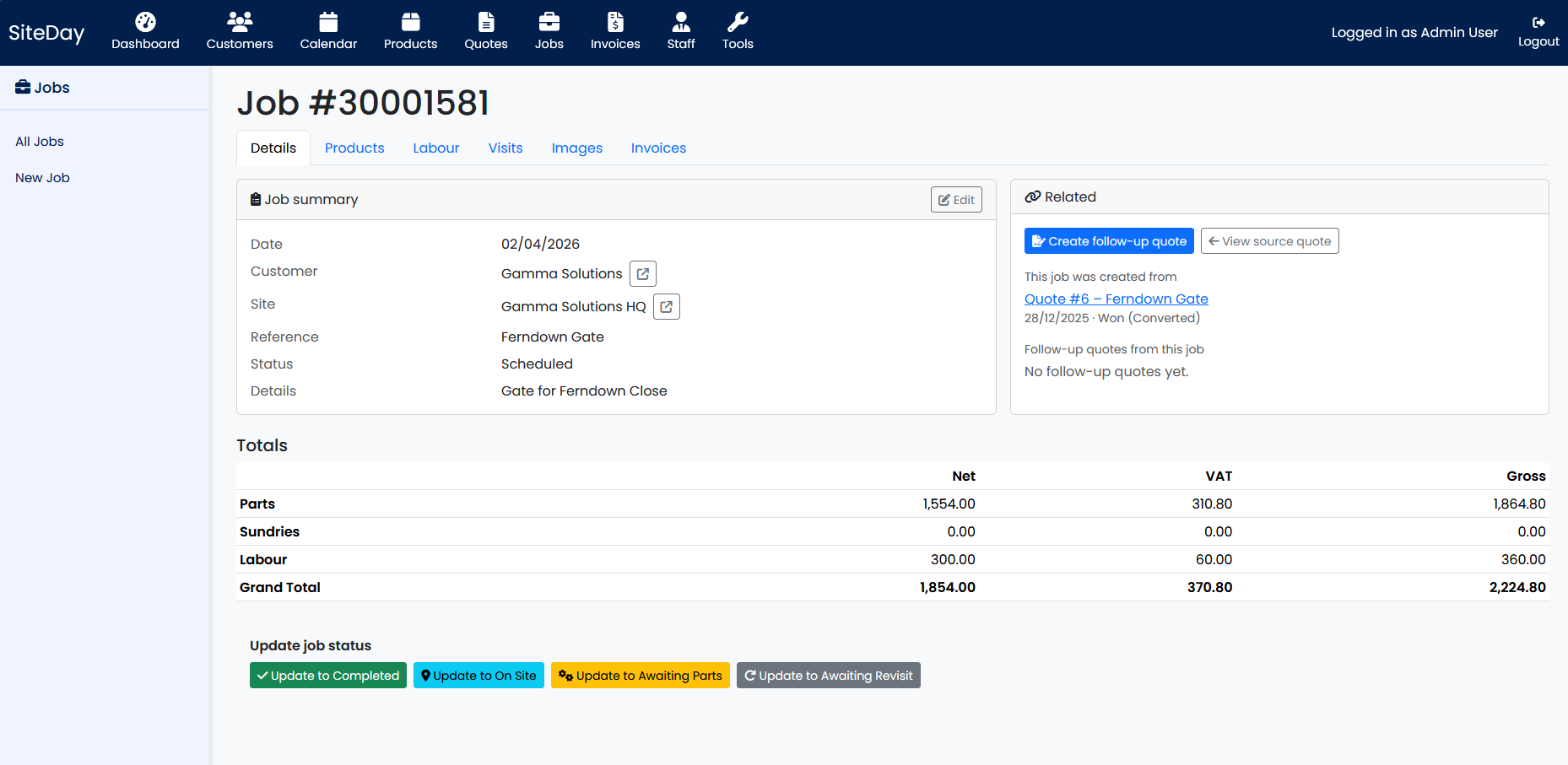Click the Labour VAT value 60.00
This screenshot has width=1568, height=765.
pos(1214,559)
